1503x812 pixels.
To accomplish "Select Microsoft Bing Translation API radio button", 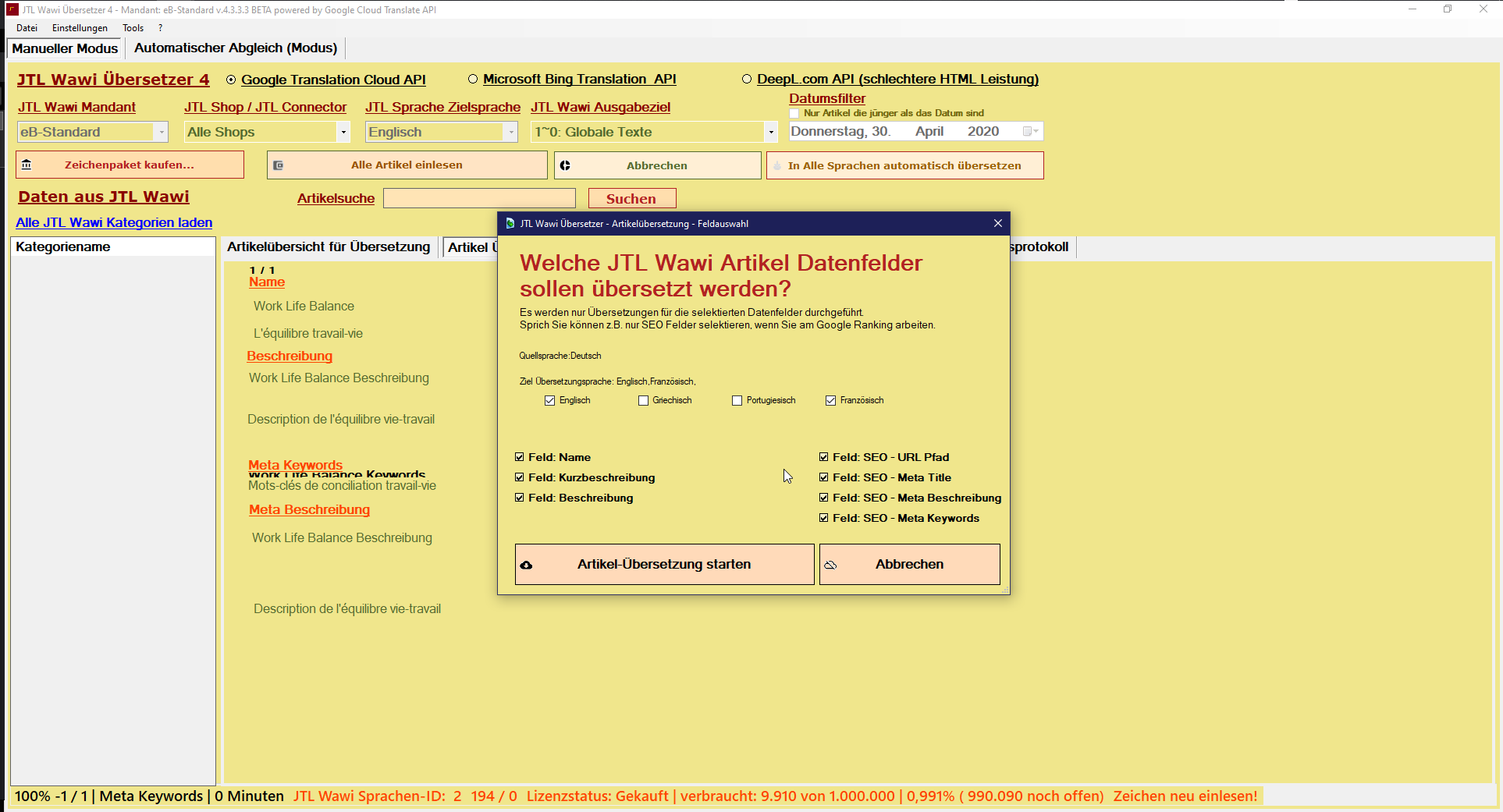I will [x=473, y=79].
